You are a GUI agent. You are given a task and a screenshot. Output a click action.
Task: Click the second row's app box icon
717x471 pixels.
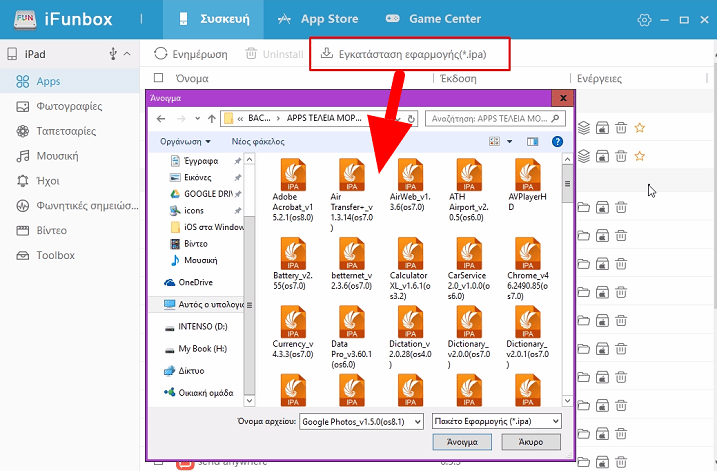pyautogui.click(x=602, y=156)
